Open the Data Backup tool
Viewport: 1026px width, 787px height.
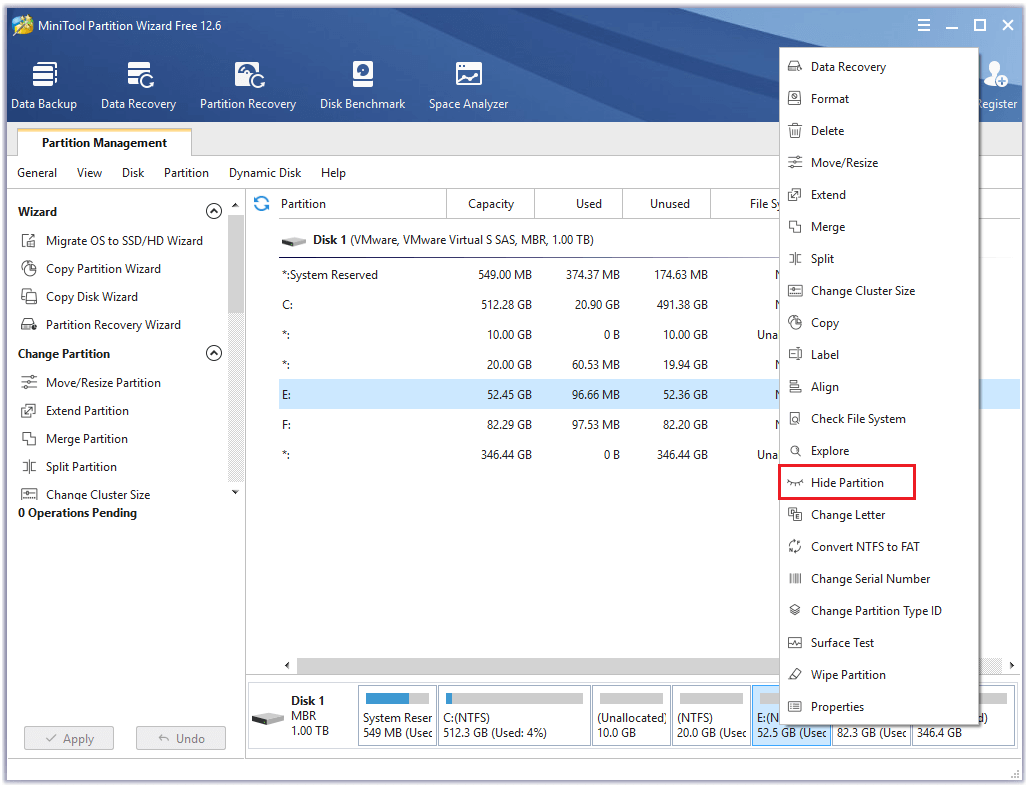click(44, 86)
